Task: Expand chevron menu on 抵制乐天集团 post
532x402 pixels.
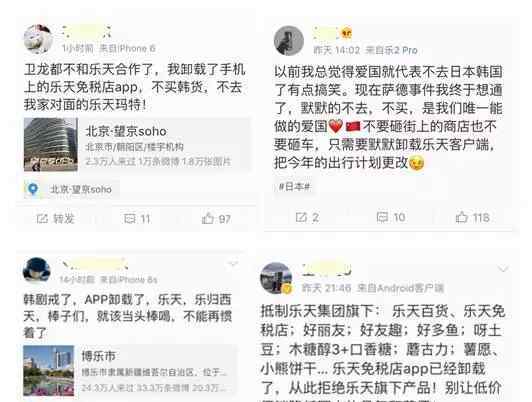Action: tap(503, 269)
